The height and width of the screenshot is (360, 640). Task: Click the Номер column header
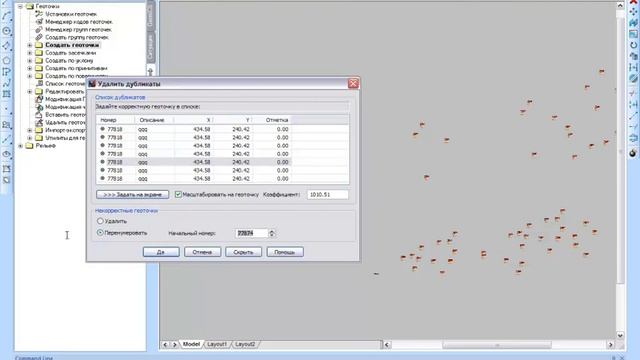tap(116, 120)
